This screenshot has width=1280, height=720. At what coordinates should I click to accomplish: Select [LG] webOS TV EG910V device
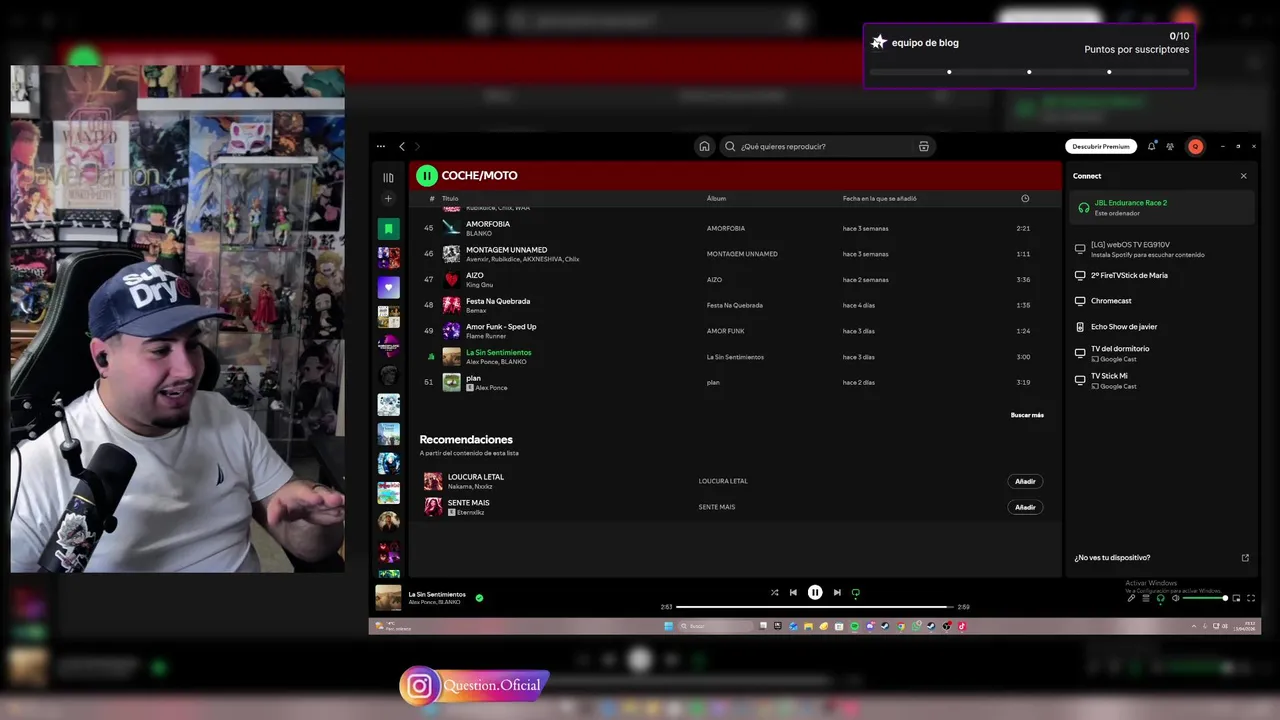click(x=1161, y=249)
